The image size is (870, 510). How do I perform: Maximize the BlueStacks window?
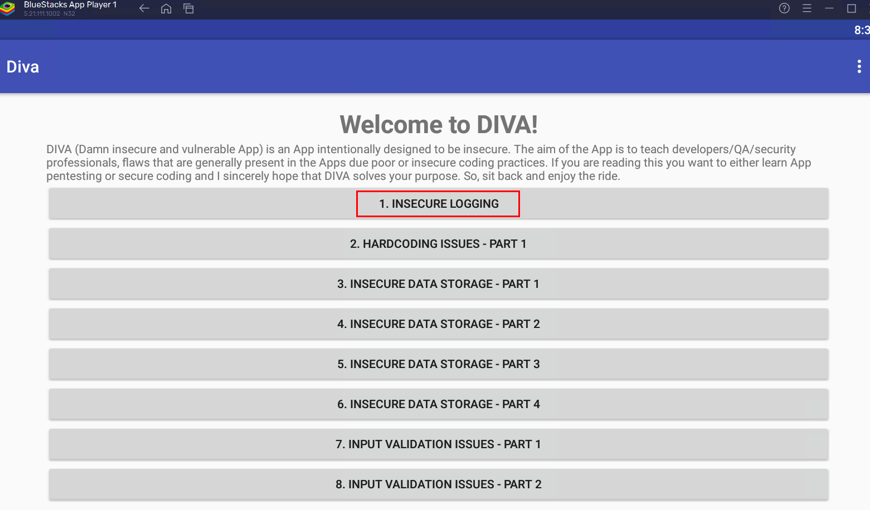click(851, 8)
